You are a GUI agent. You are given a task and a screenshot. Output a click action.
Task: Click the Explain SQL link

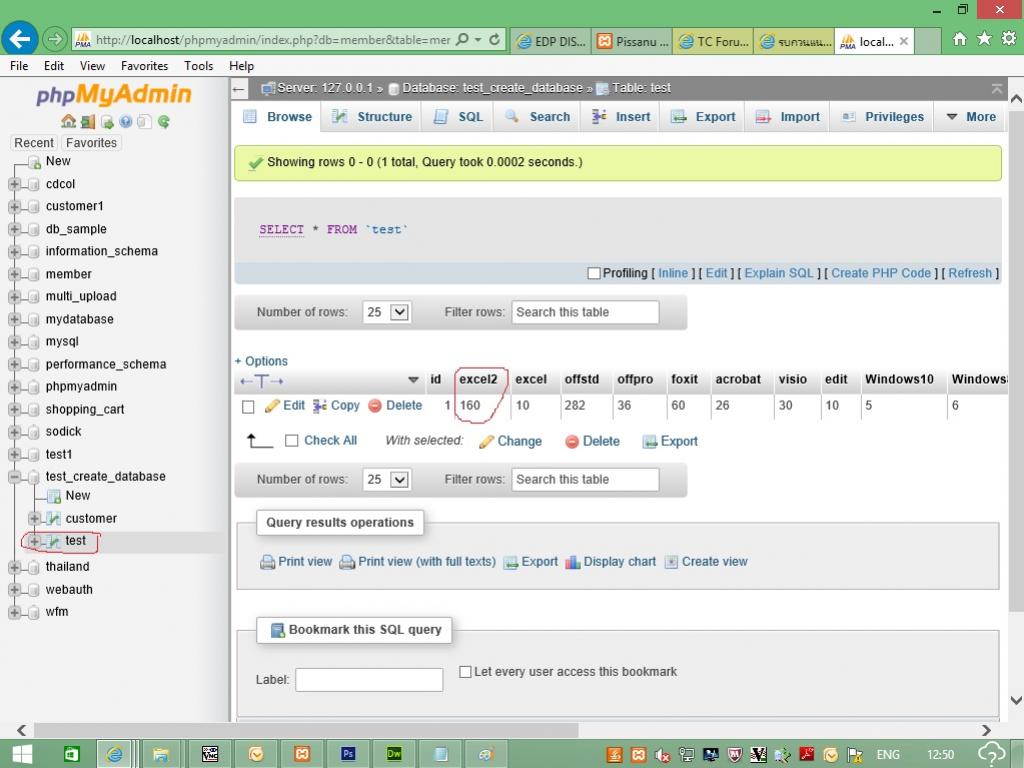(779, 274)
